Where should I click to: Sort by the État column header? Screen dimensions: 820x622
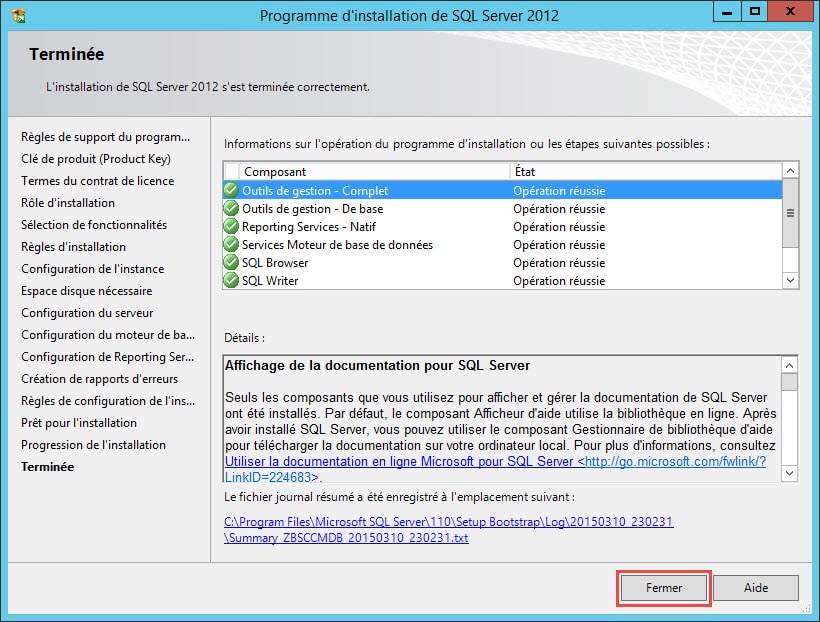pyautogui.click(x=646, y=172)
